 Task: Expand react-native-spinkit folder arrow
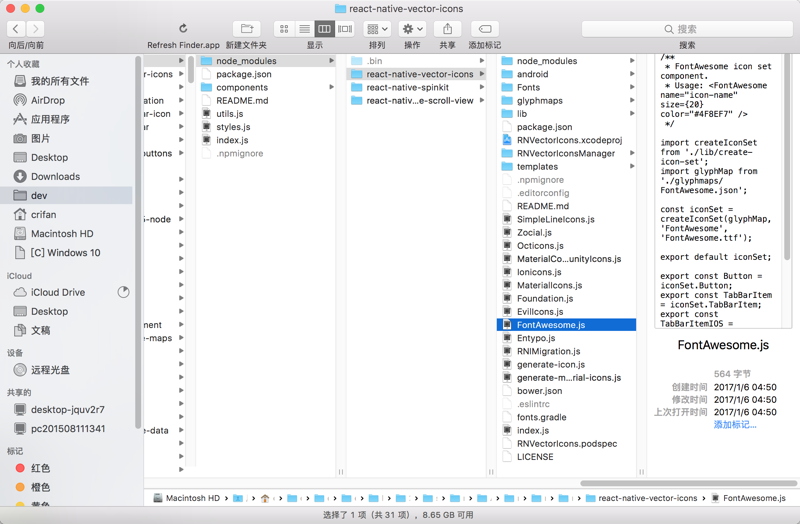pos(482,87)
